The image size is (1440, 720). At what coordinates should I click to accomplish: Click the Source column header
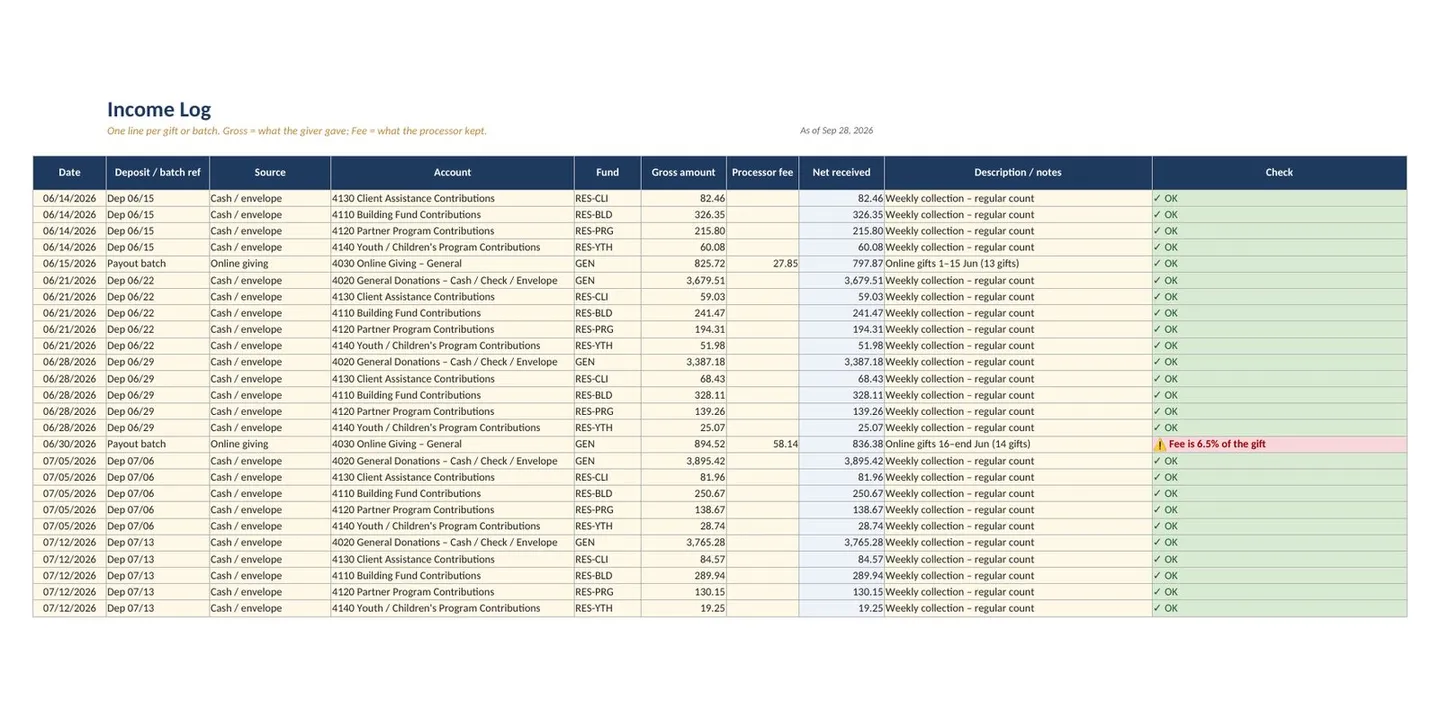pos(270,172)
